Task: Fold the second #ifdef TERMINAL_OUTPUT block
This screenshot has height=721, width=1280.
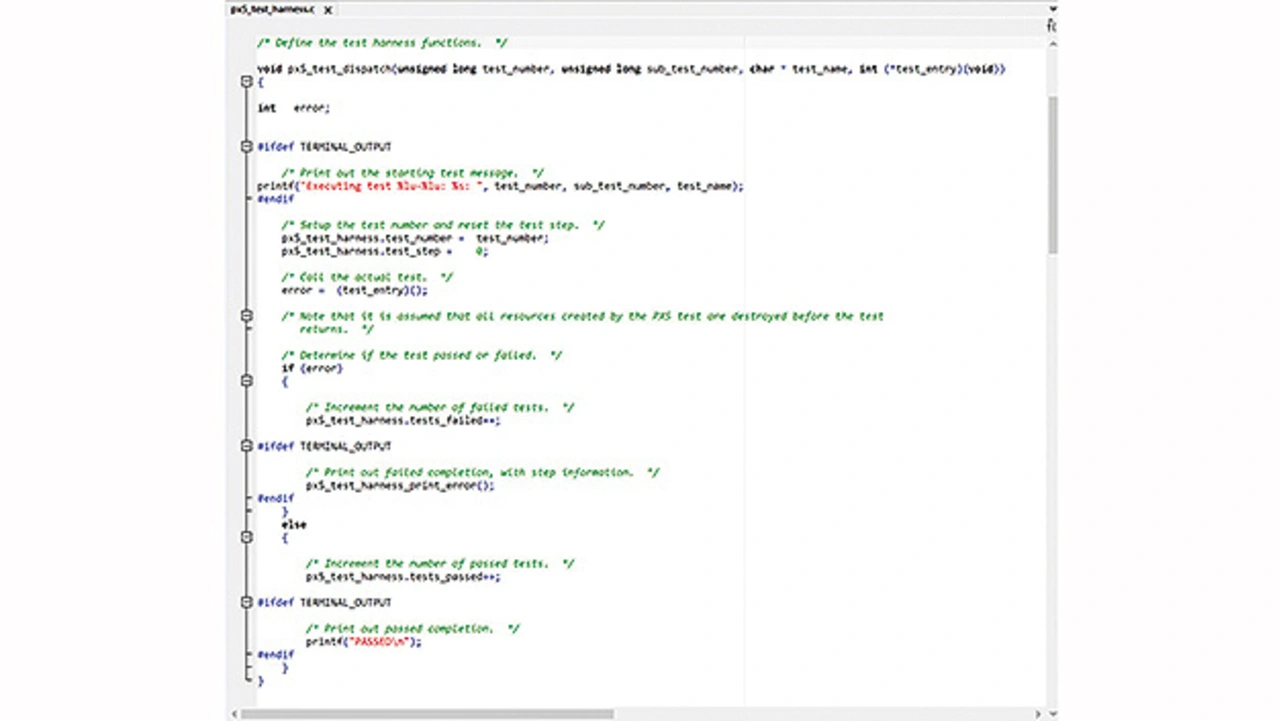Action: click(247, 446)
